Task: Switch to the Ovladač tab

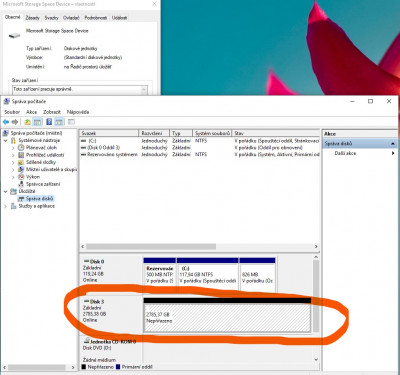Action: [71, 18]
